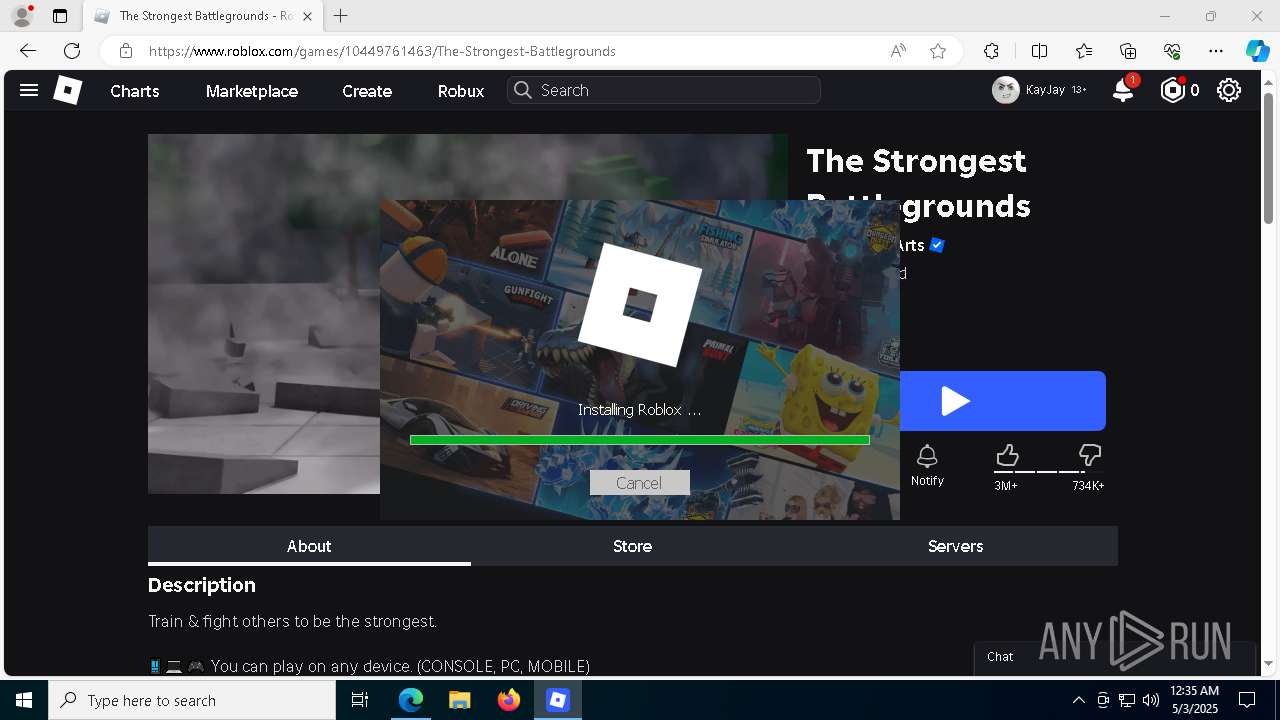The height and width of the screenshot is (720, 1280).
Task: Open Microsoft Edge from taskbar
Action: 411,700
